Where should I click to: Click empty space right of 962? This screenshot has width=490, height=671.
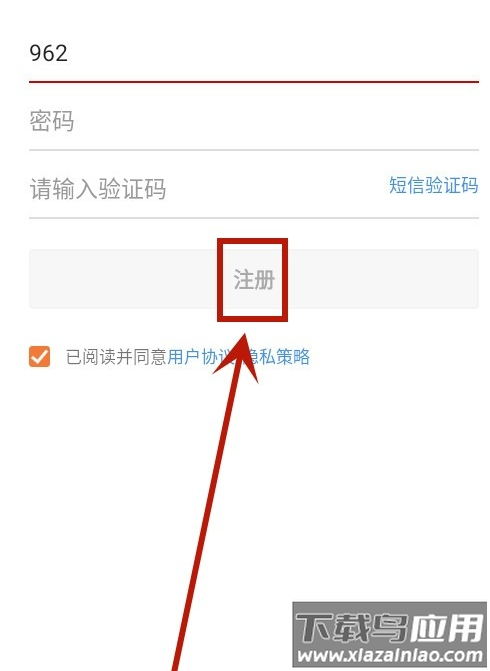click(274, 53)
